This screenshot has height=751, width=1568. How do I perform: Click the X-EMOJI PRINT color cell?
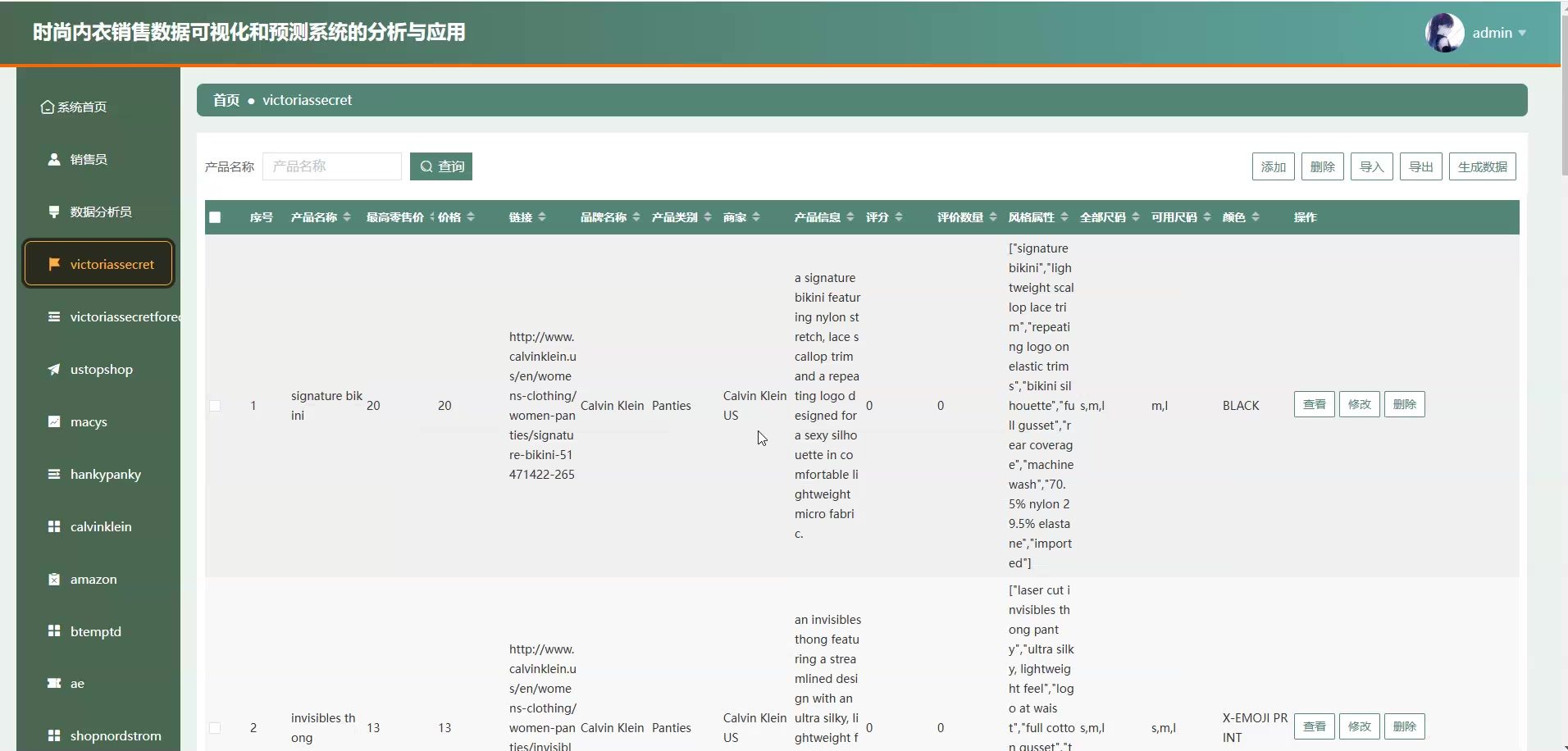[1255, 728]
